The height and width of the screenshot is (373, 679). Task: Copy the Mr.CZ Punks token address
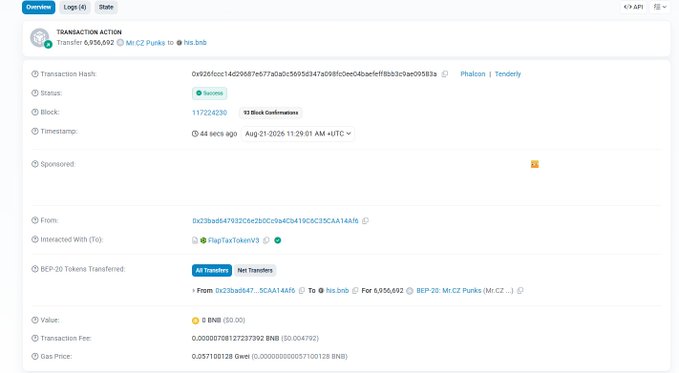(521, 291)
